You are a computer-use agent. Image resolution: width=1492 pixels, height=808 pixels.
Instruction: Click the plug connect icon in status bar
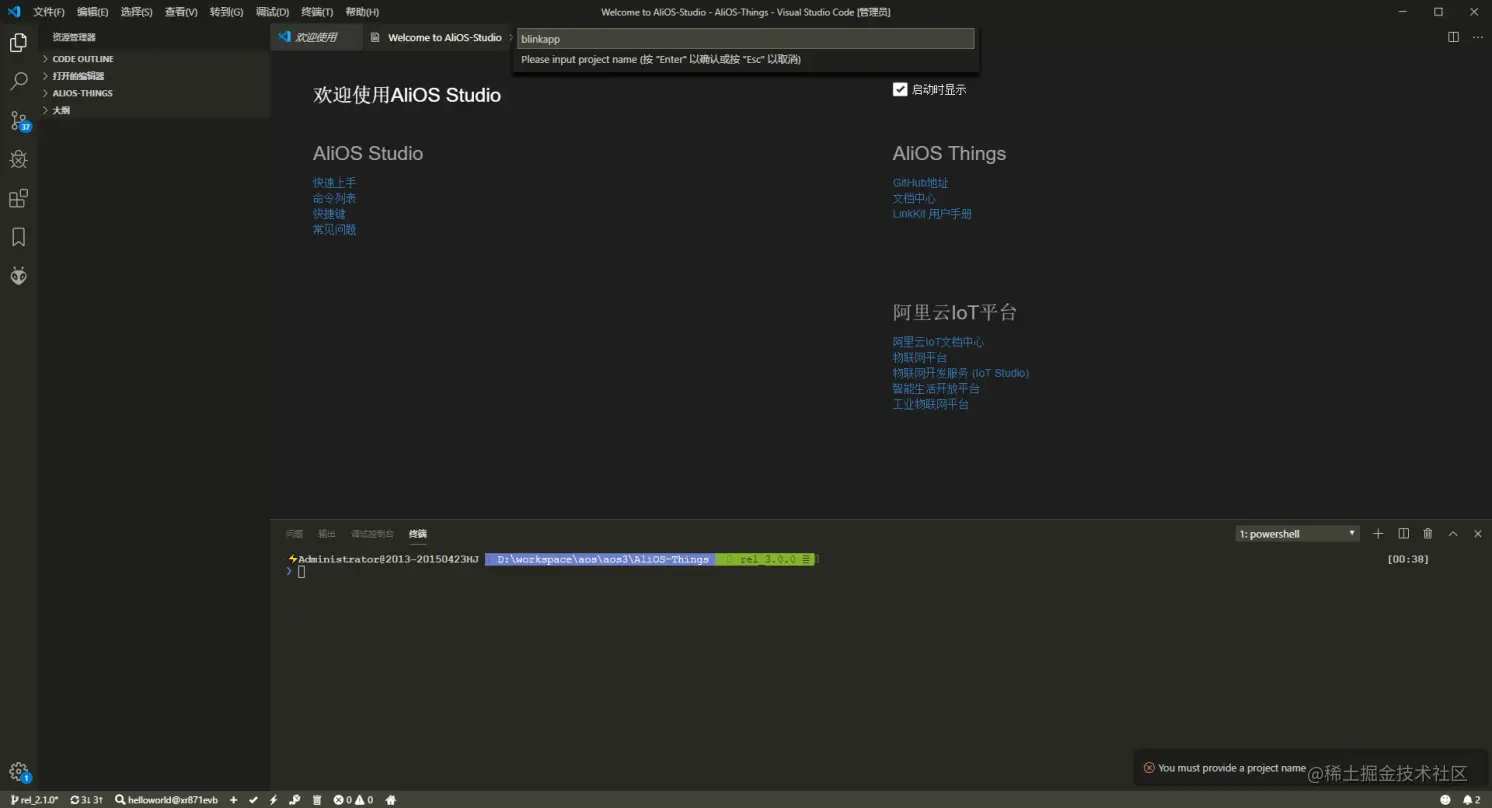[x=294, y=800]
